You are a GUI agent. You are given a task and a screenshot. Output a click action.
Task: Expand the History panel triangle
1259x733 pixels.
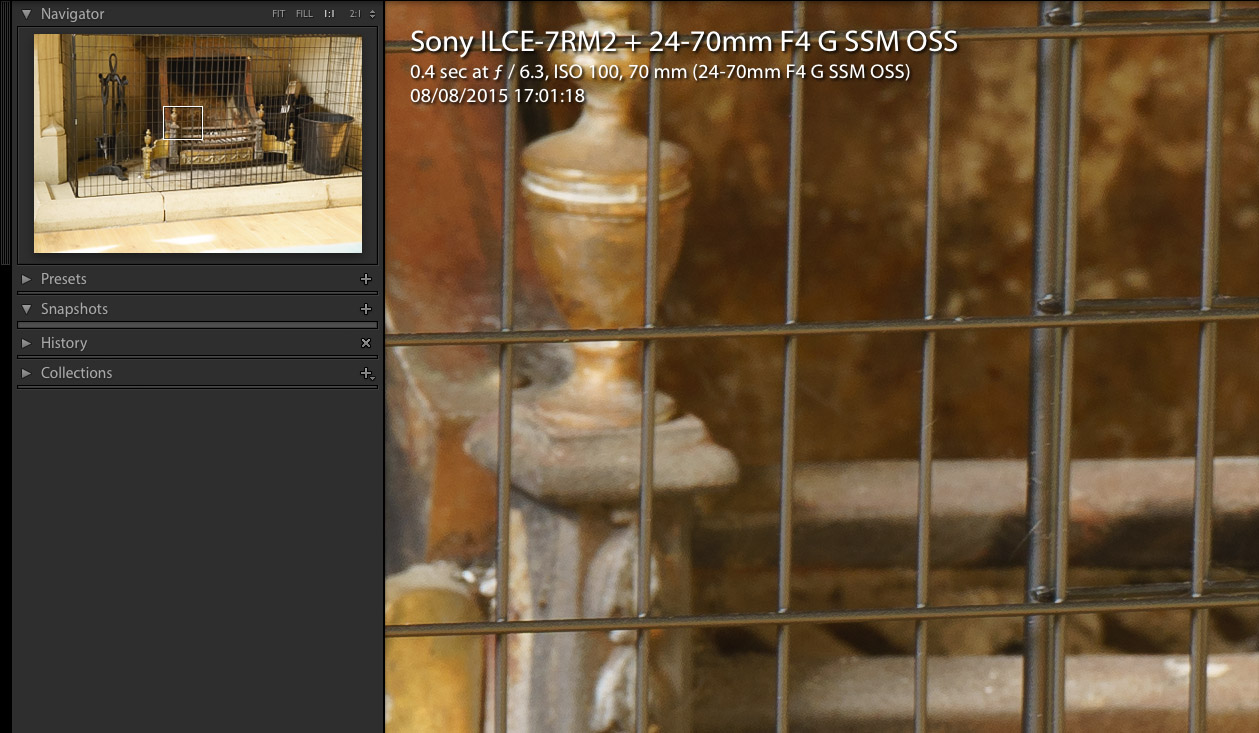pyautogui.click(x=27, y=343)
